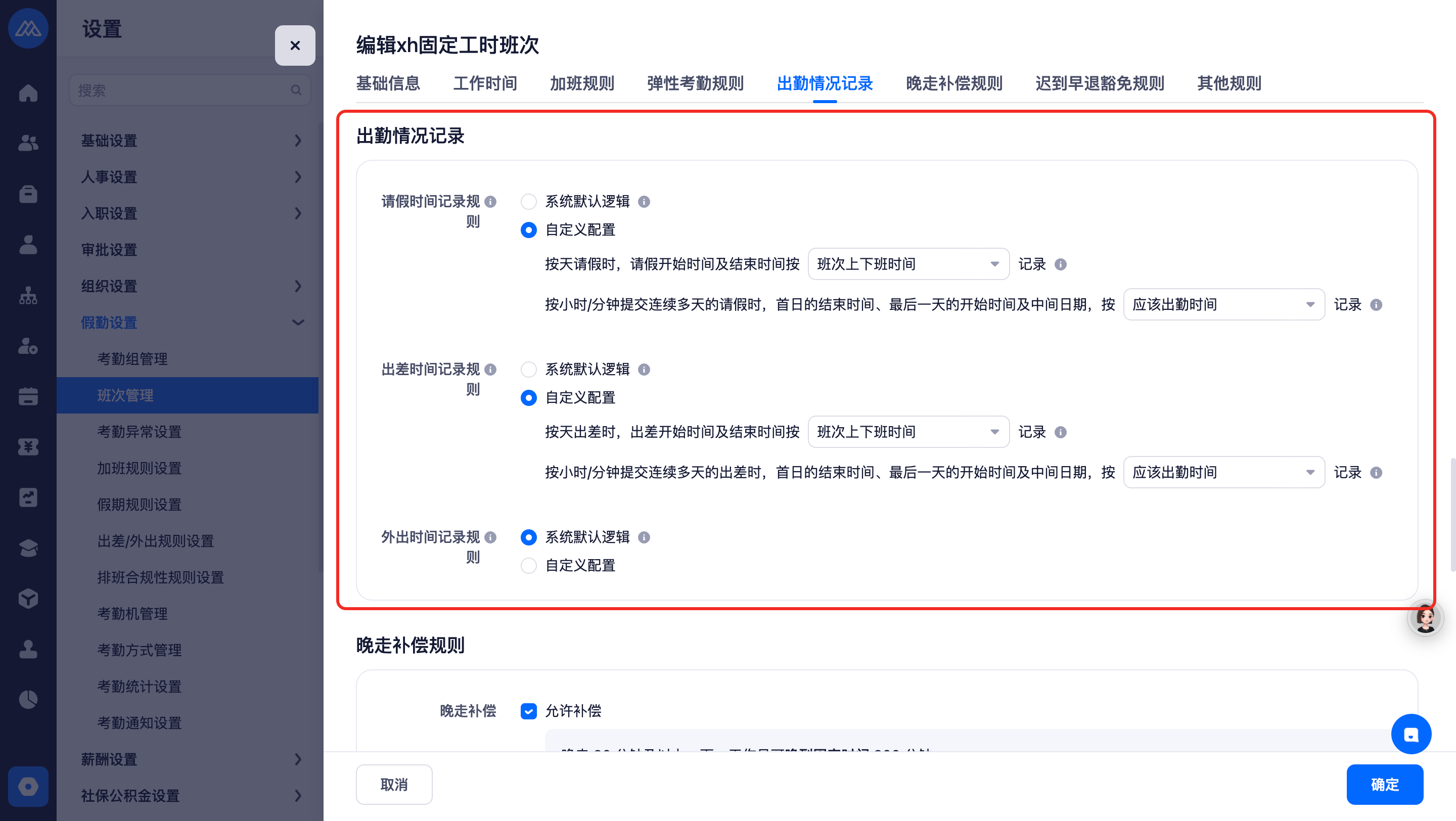Open the organization chart sidebar icon

(28, 295)
